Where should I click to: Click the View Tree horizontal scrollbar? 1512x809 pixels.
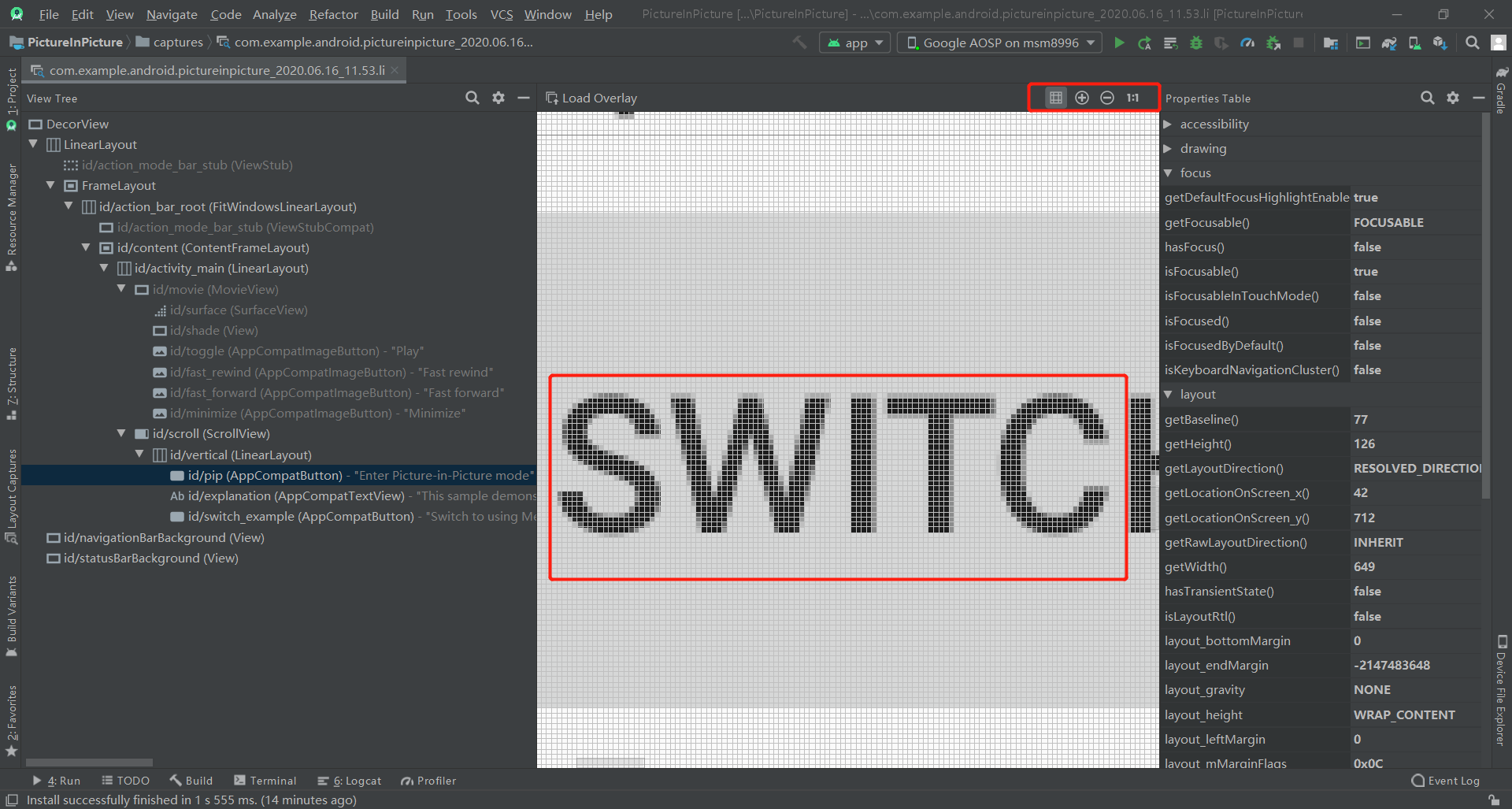[x=89, y=763]
